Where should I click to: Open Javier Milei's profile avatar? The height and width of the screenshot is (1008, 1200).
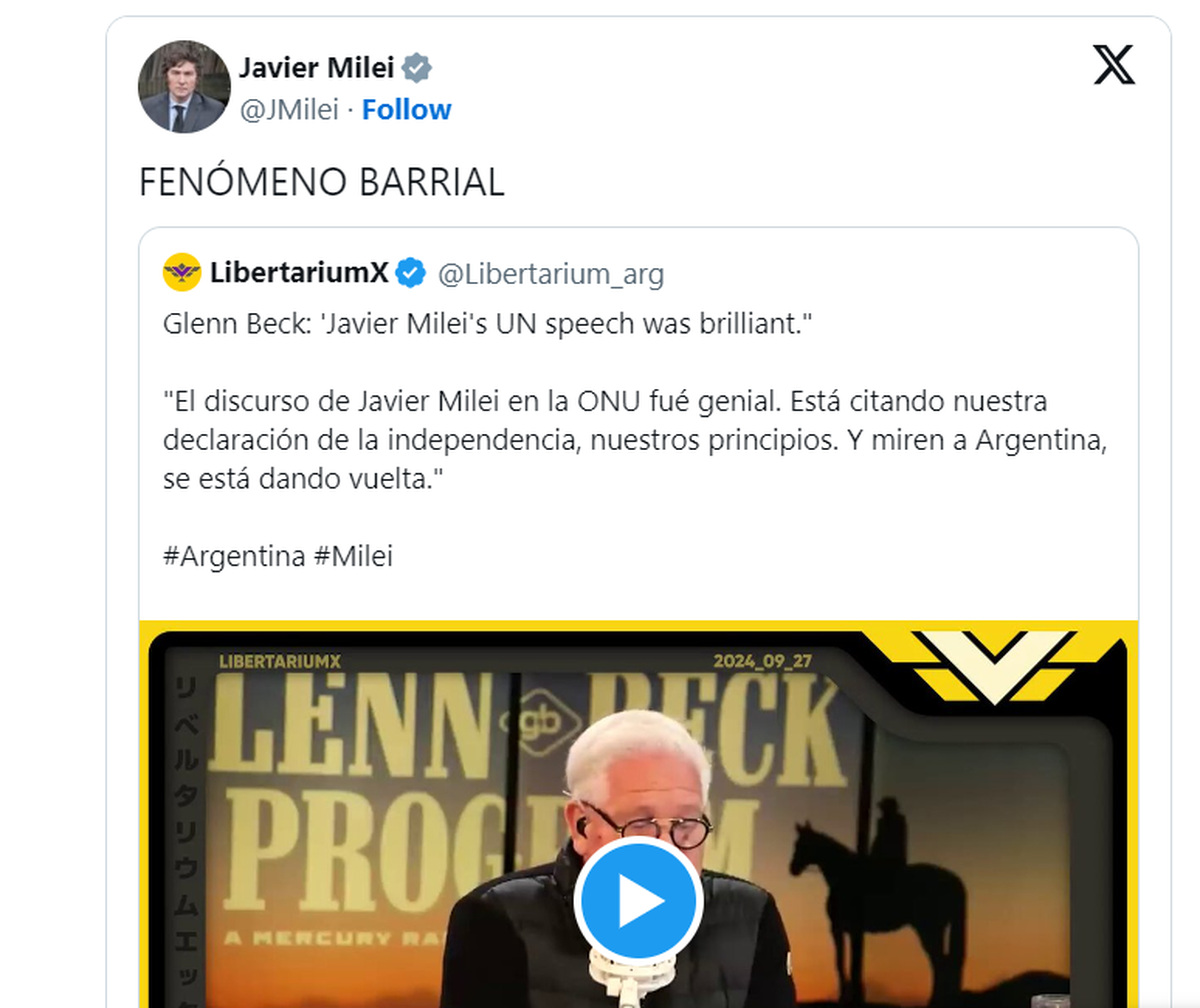[x=184, y=87]
